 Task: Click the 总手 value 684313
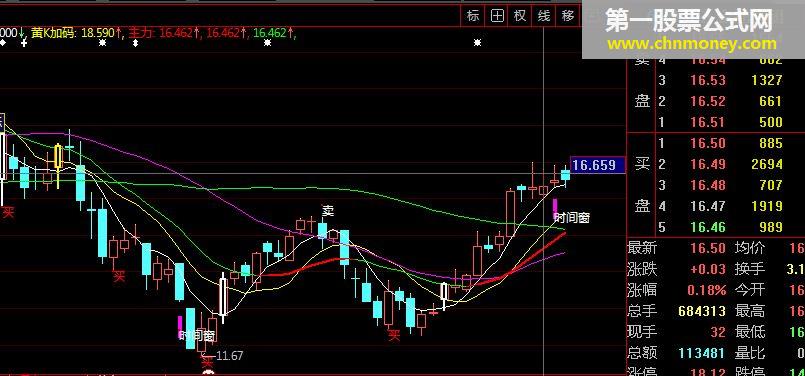coord(702,311)
